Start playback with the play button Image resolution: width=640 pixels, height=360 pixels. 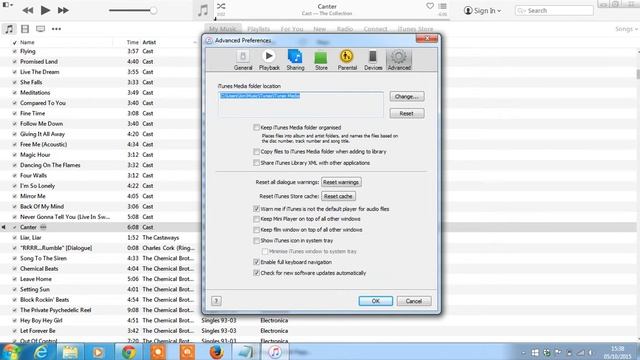pyautogui.click(x=45, y=10)
